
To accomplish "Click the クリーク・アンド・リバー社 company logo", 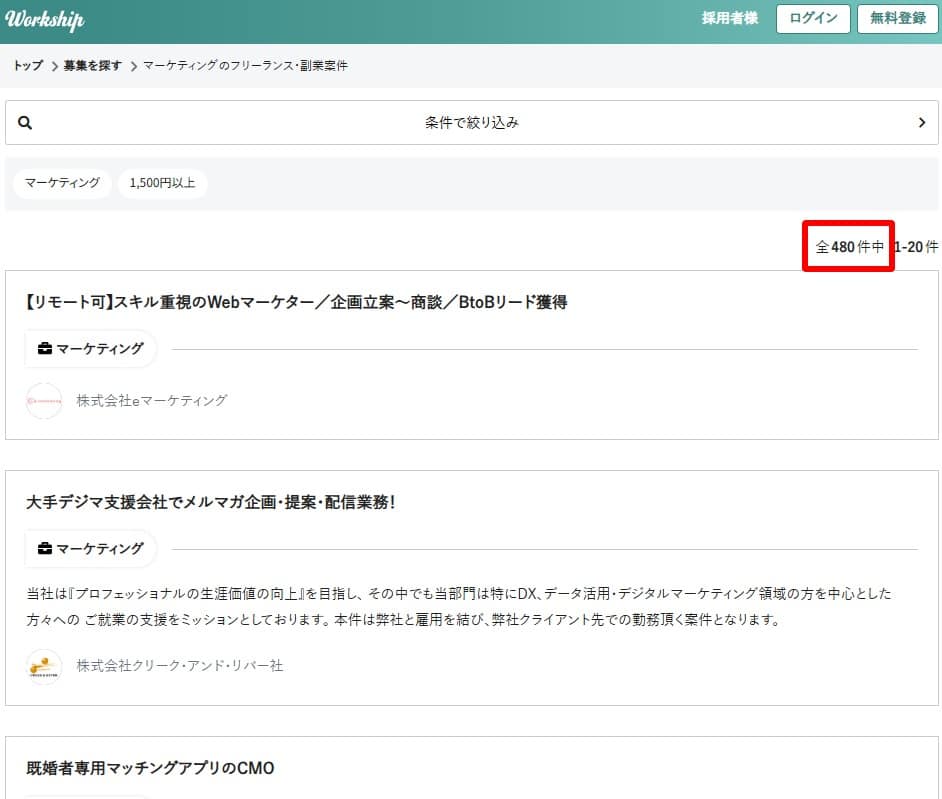I will tap(44, 665).
